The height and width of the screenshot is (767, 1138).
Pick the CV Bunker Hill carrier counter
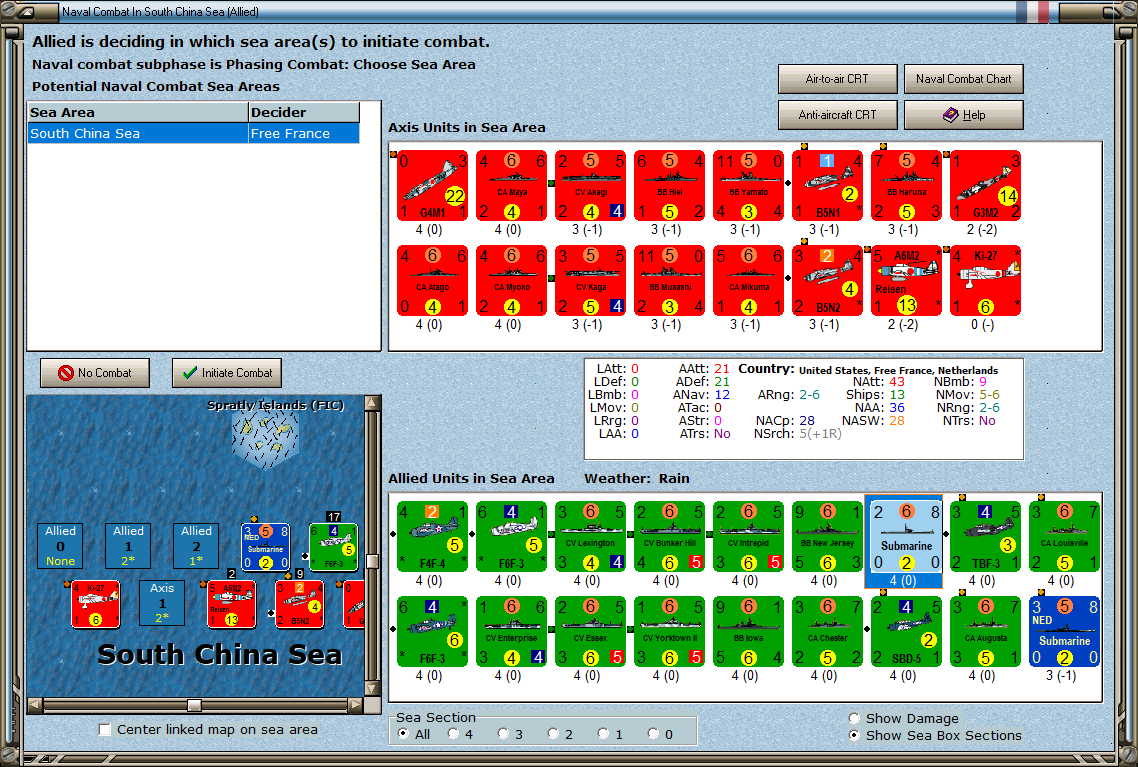(670, 536)
